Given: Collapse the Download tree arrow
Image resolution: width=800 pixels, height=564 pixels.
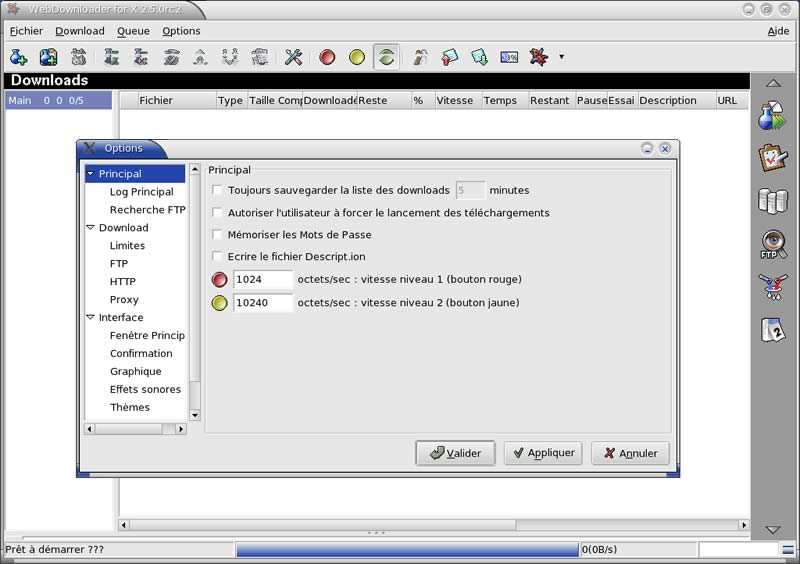Looking at the screenshot, I should click(x=91, y=228).
